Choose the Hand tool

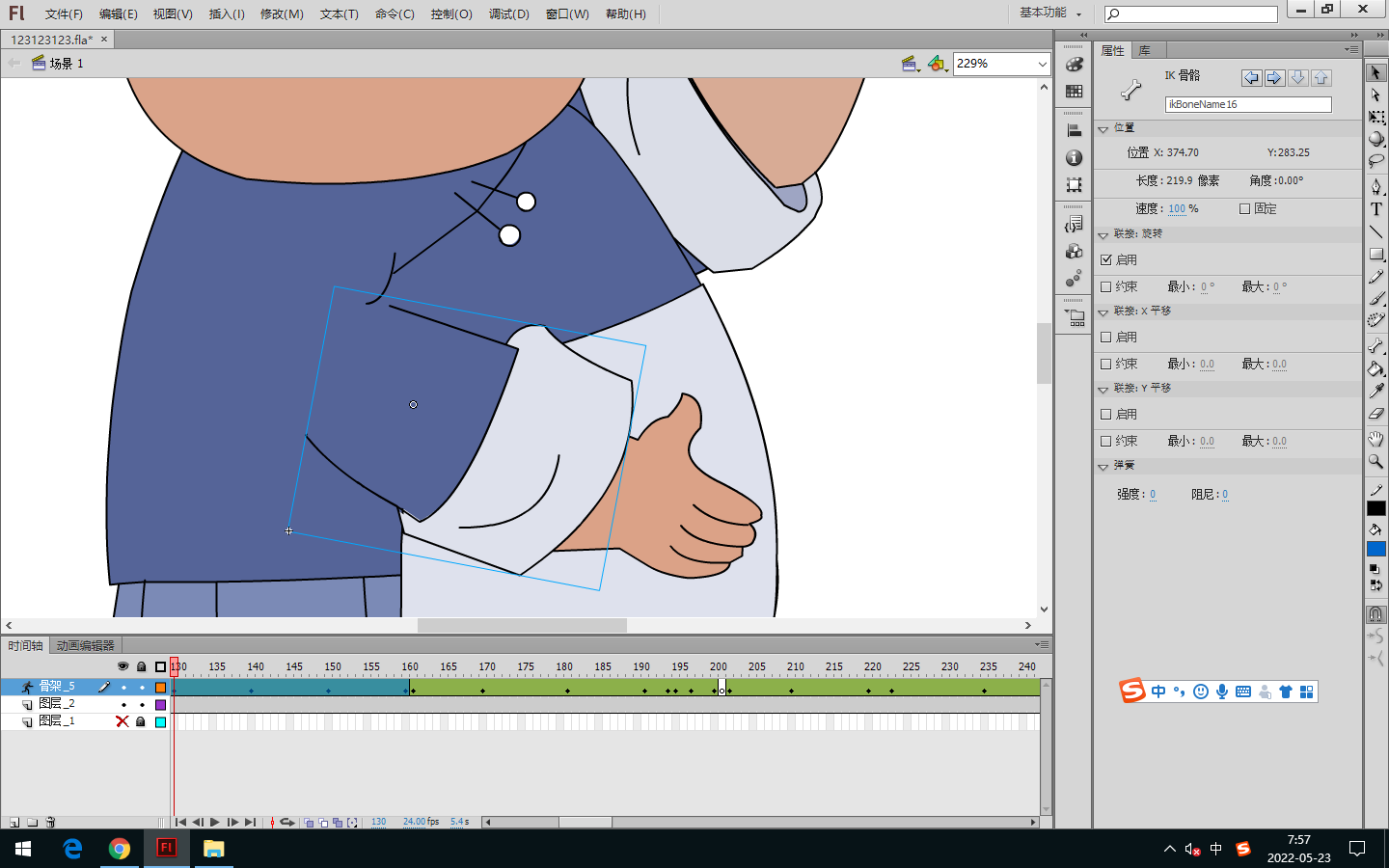[x=1376, y=438]
